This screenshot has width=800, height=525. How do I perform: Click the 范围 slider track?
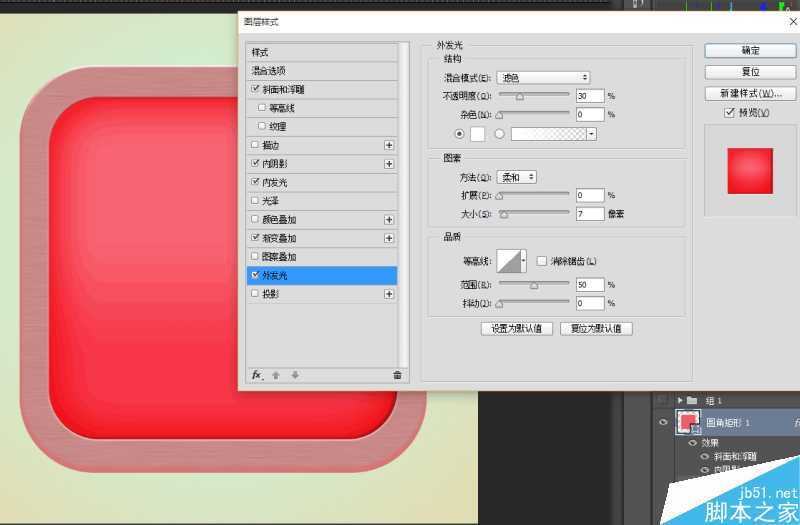[534, 283]
